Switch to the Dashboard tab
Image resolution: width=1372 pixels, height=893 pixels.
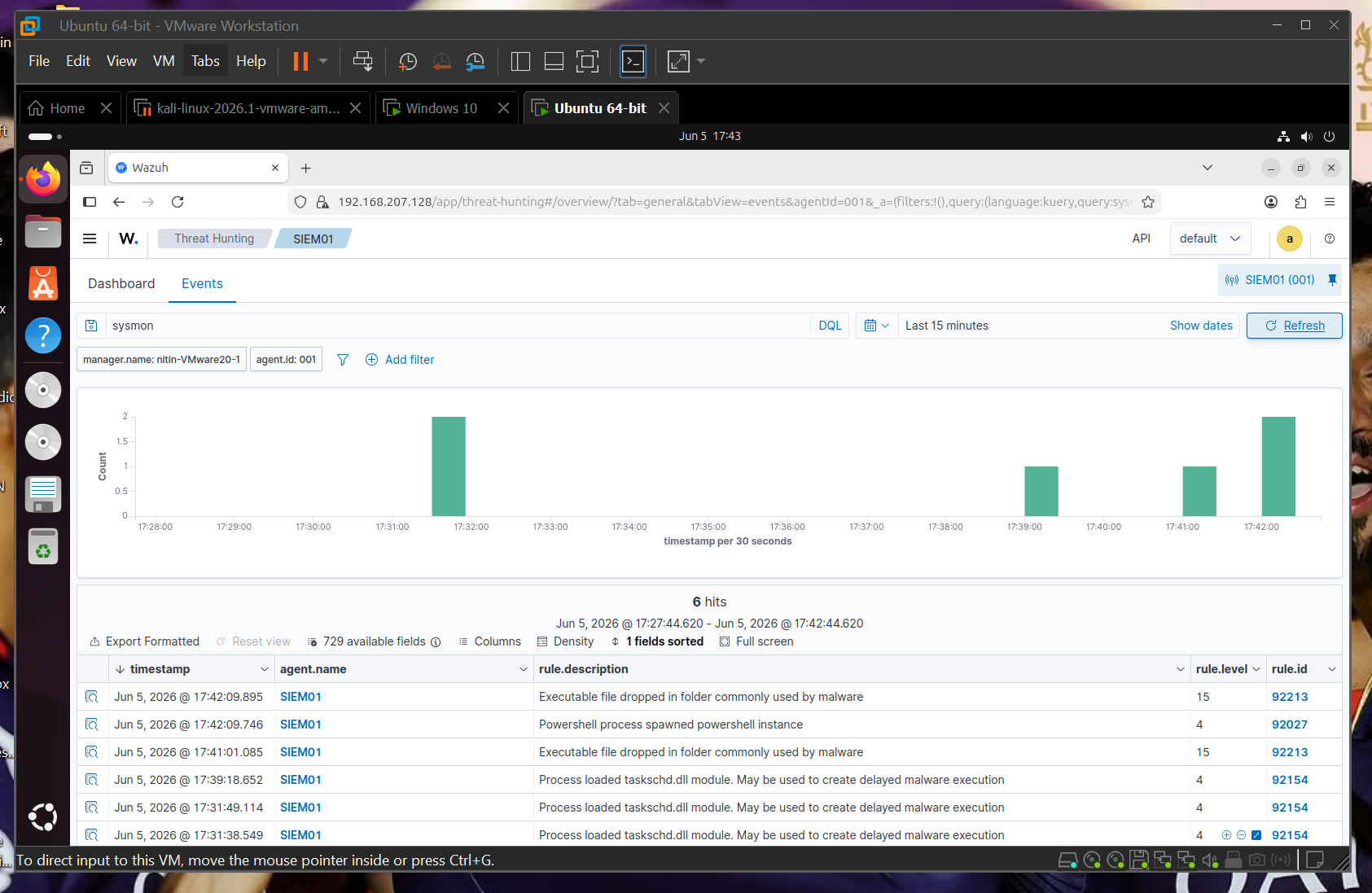pos(121,283)
